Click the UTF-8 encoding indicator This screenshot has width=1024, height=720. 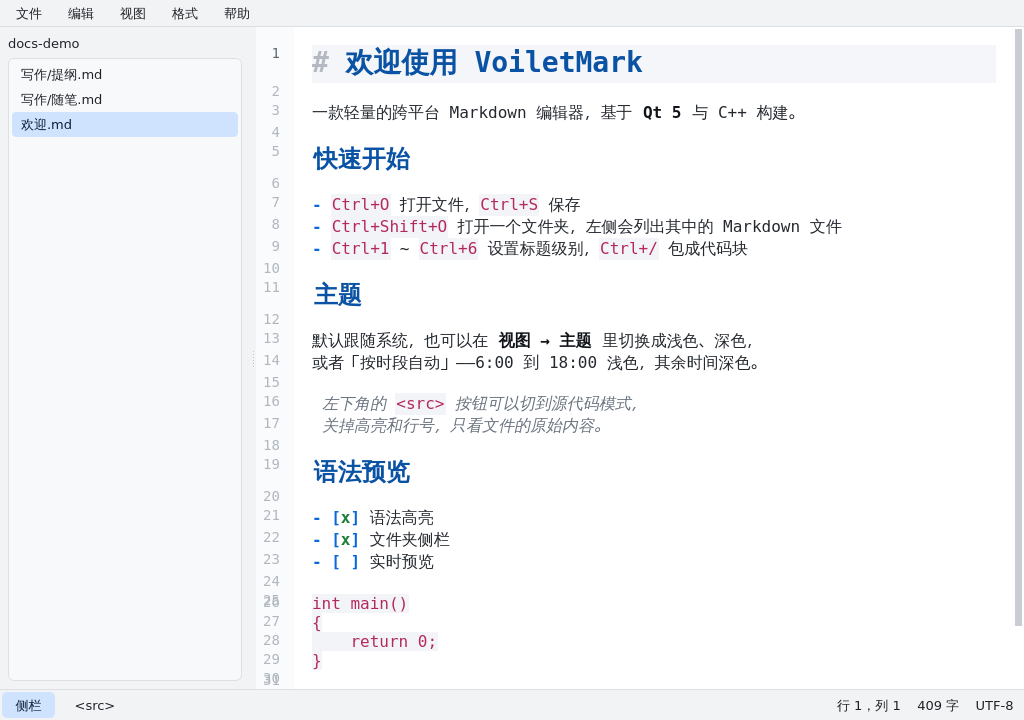[994, 706]
